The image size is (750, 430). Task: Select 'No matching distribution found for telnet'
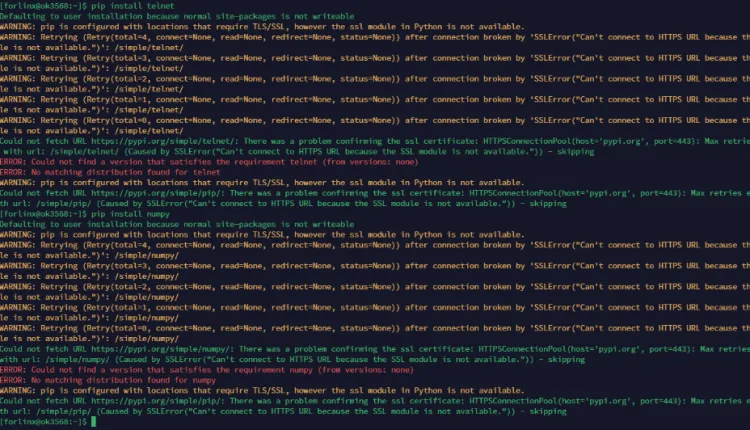point(126,172)
